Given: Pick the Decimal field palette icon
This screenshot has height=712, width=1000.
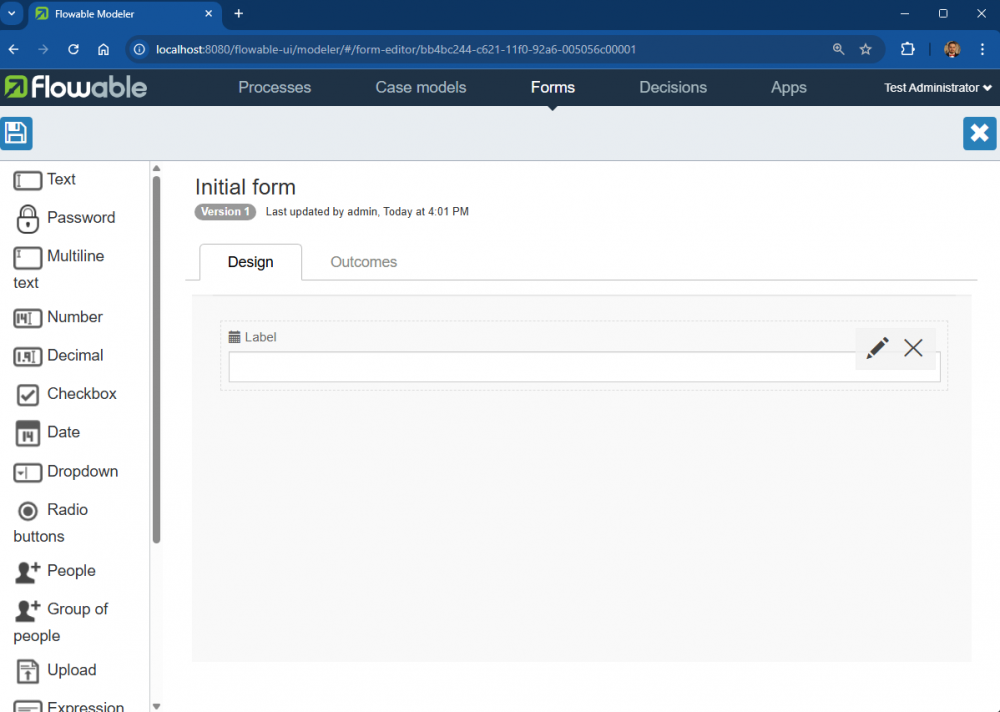Looking at the screenshot, I should (28, 356).
